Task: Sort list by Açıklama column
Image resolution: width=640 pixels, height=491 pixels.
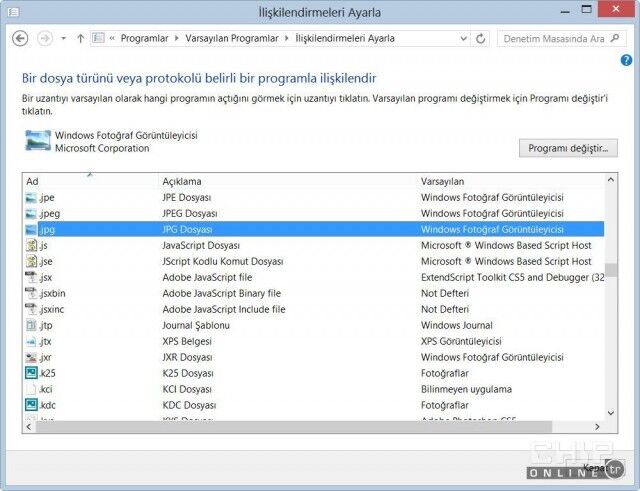Action: [182, 181]
